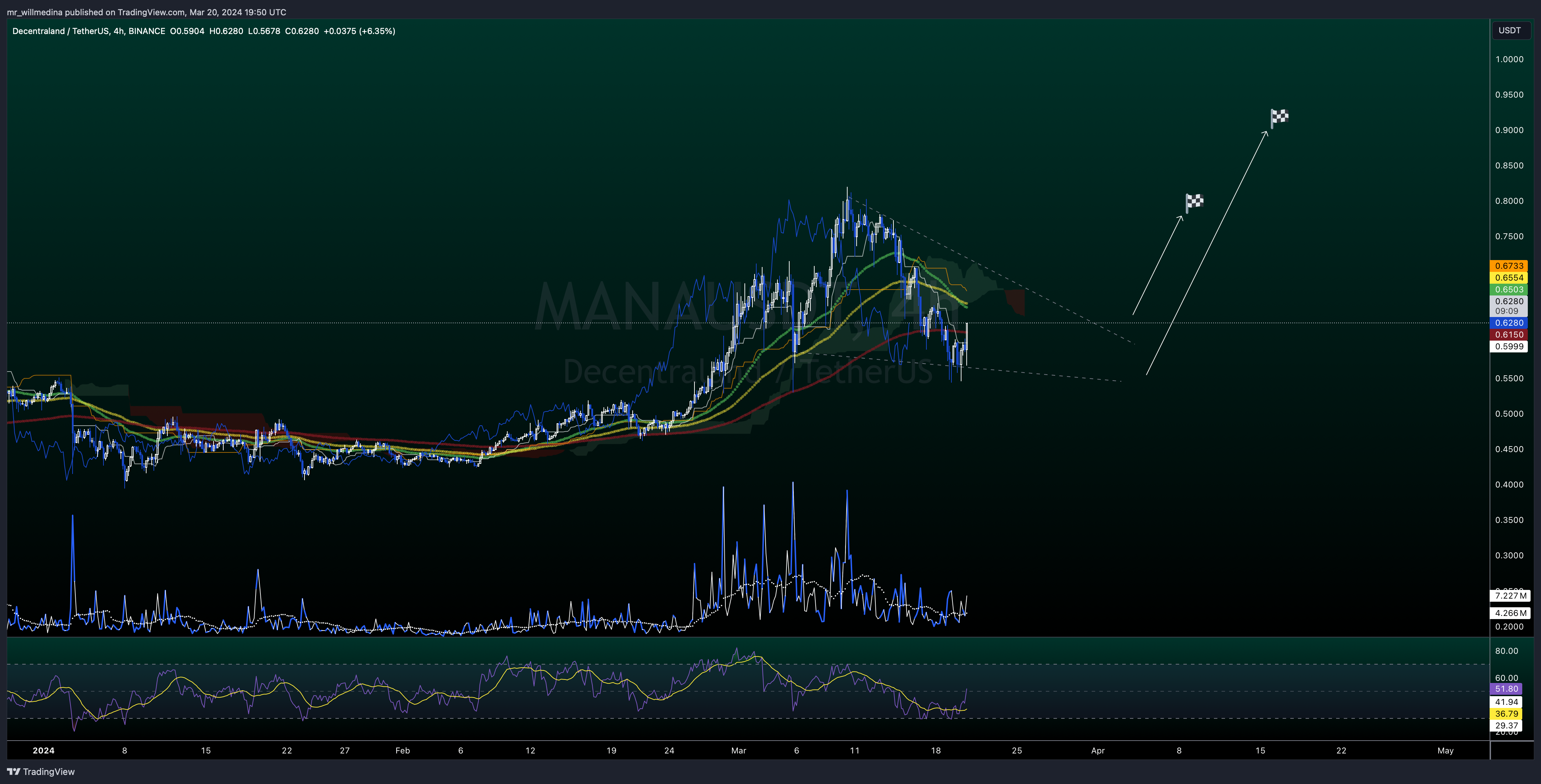1541x784 pixels.
Task: Click the red 0.6150 price tag
Action: tap(1509, 335)
